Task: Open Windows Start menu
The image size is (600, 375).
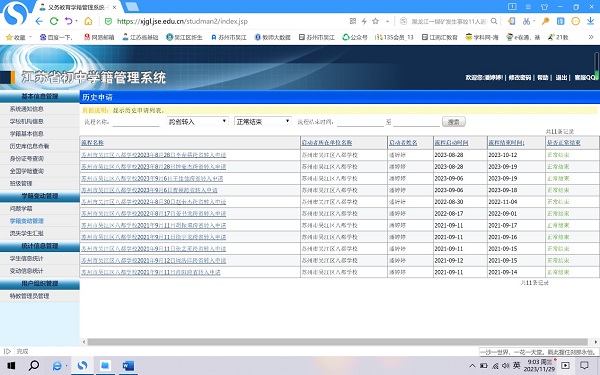Action: click(x=11, y=366)
